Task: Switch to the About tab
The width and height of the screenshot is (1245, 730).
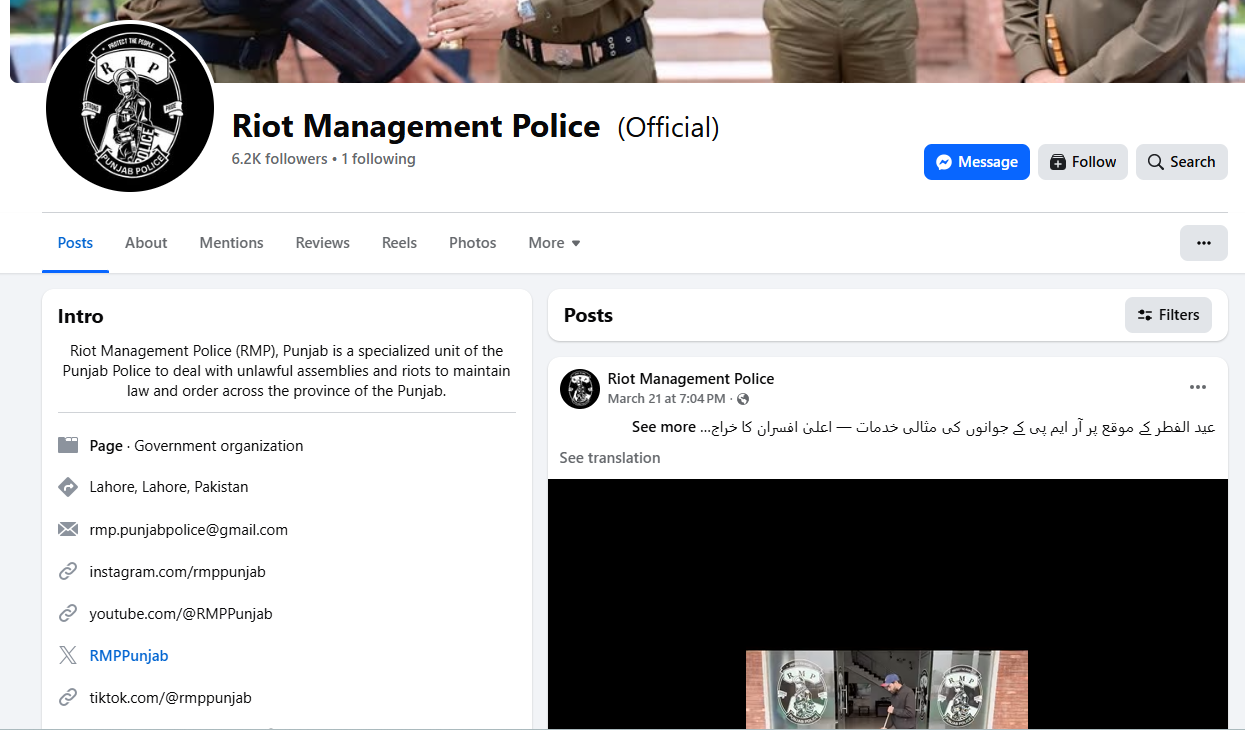Action: (x=146, y=243)
